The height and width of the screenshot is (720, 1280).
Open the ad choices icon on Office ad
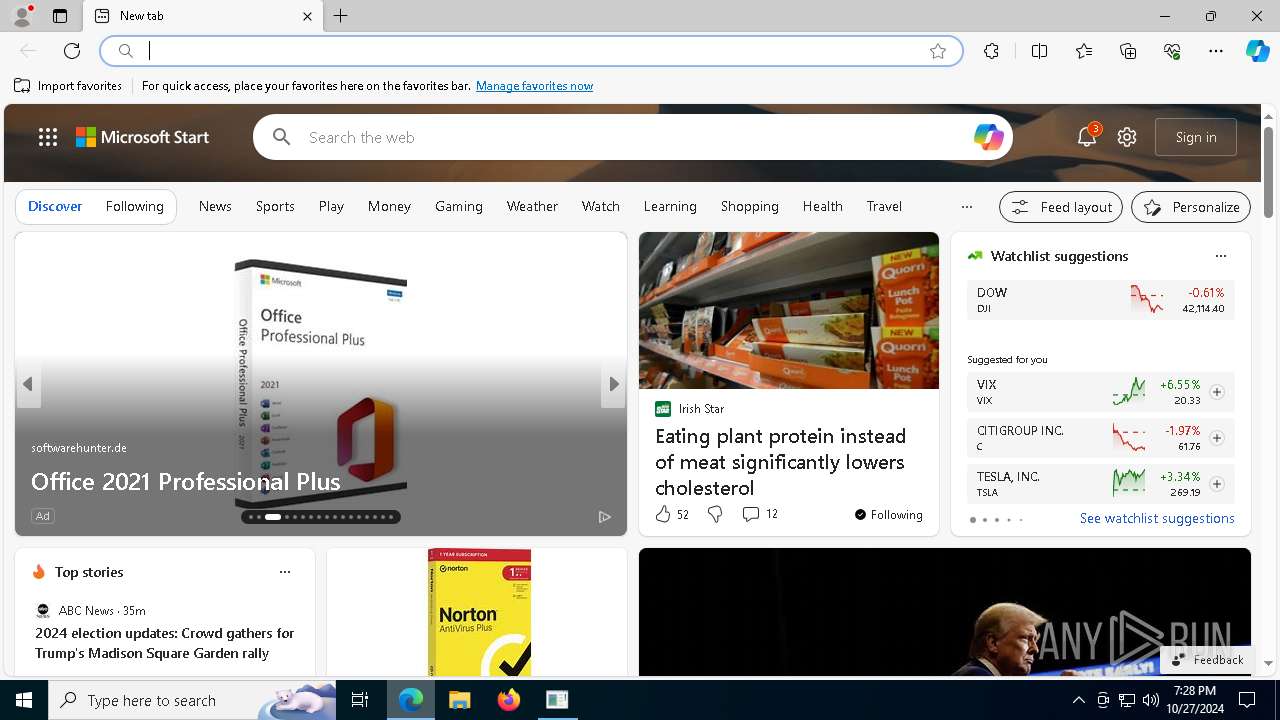click(604, 516)
